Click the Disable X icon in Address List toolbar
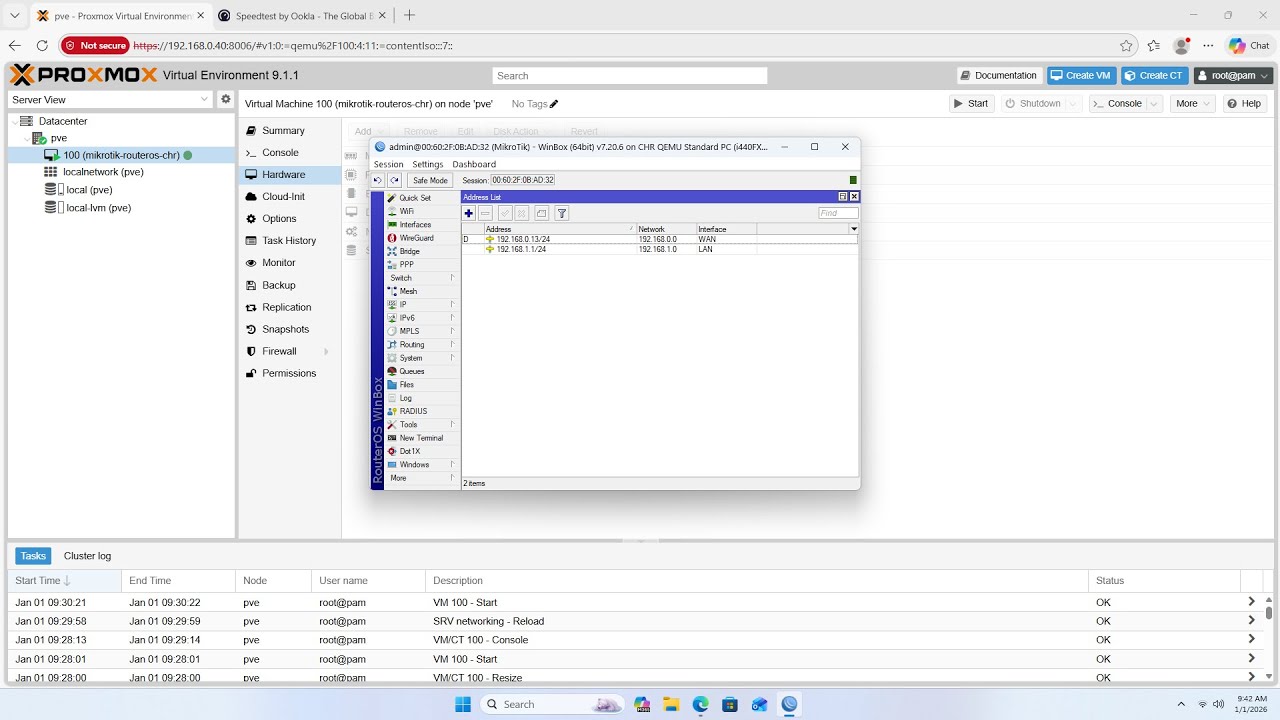1280x720 pixels. (521, 213)
